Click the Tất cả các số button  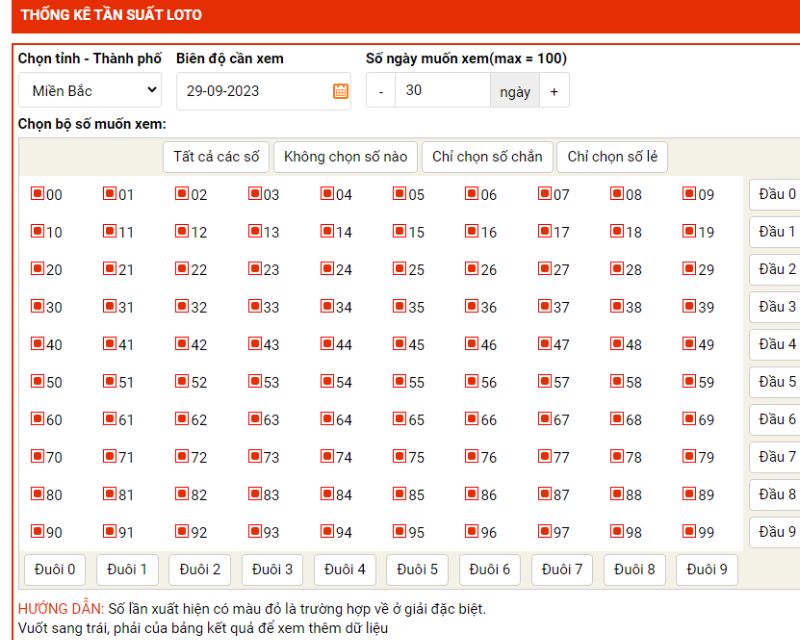pos(216,157)
